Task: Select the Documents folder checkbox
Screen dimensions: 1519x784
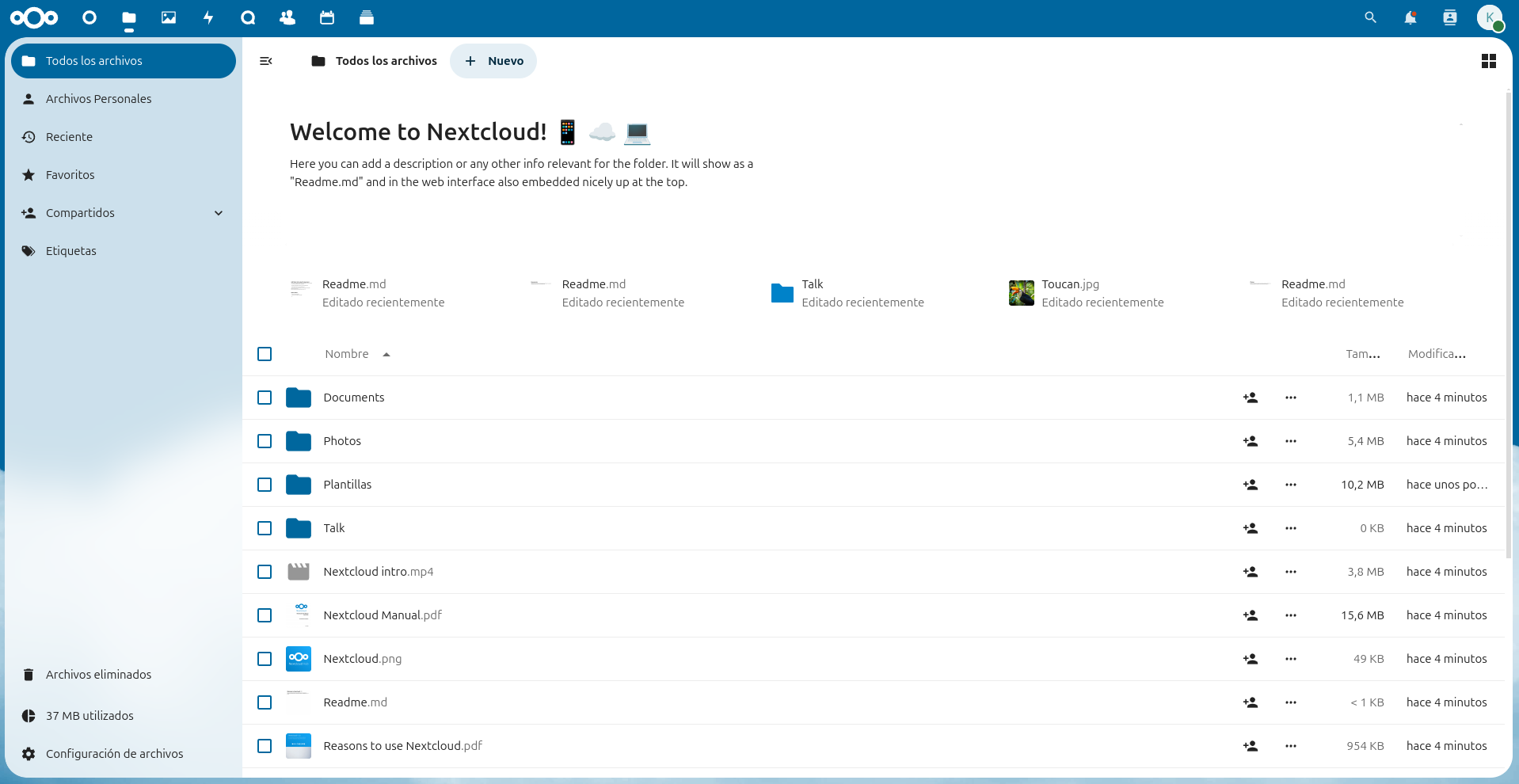Action: point(265,398)
